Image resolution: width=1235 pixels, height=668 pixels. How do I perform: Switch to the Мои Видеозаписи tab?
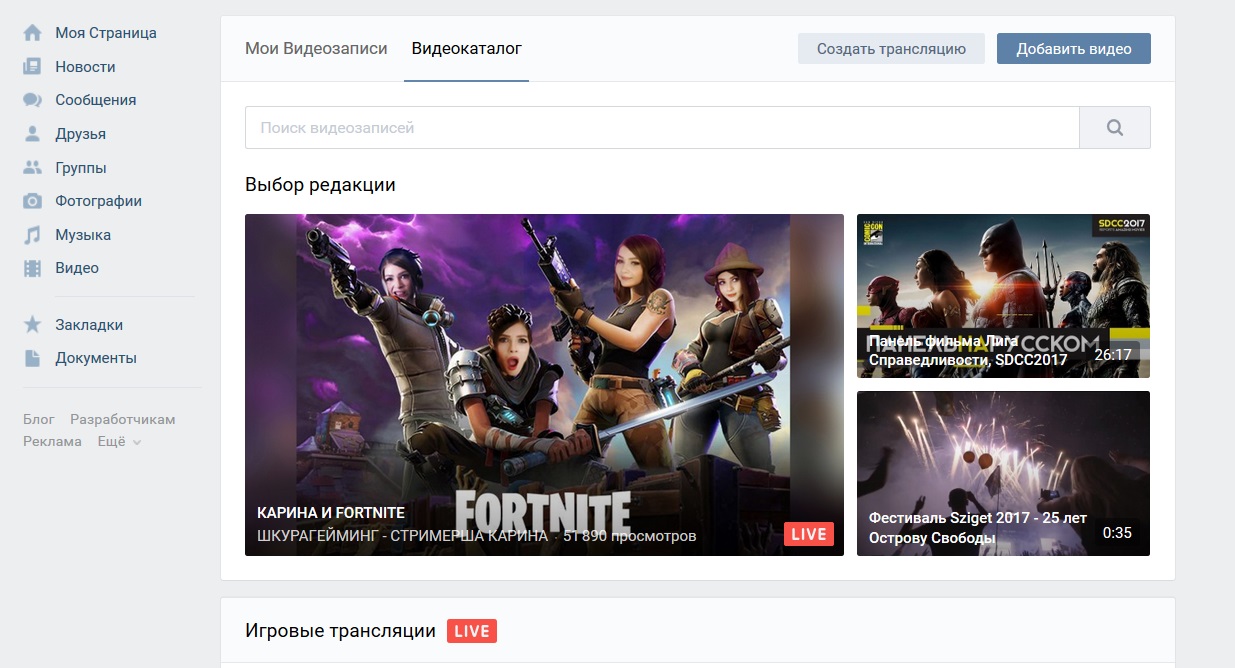(316, 48)
